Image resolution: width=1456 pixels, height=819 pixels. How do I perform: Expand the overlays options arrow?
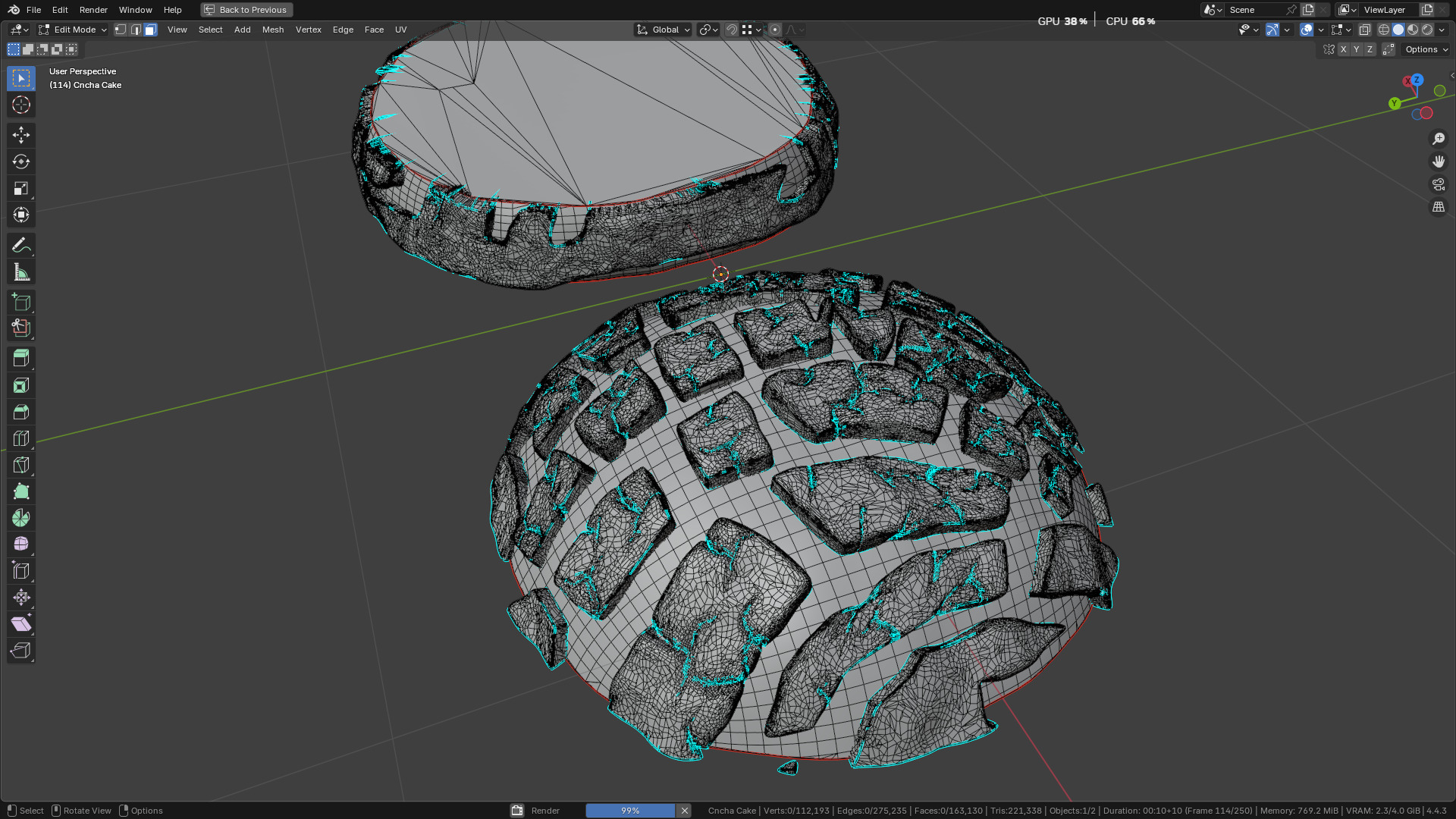[1321, 30]
